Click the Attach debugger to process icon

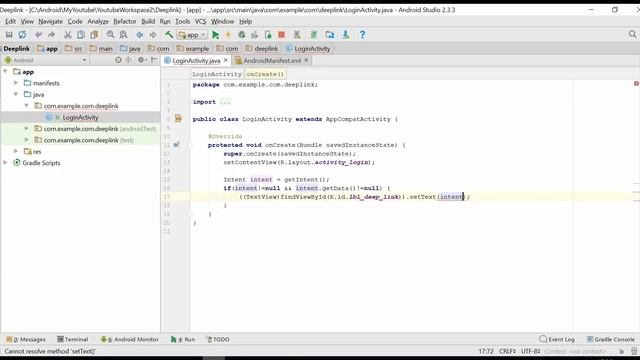[x=268, y=35]
